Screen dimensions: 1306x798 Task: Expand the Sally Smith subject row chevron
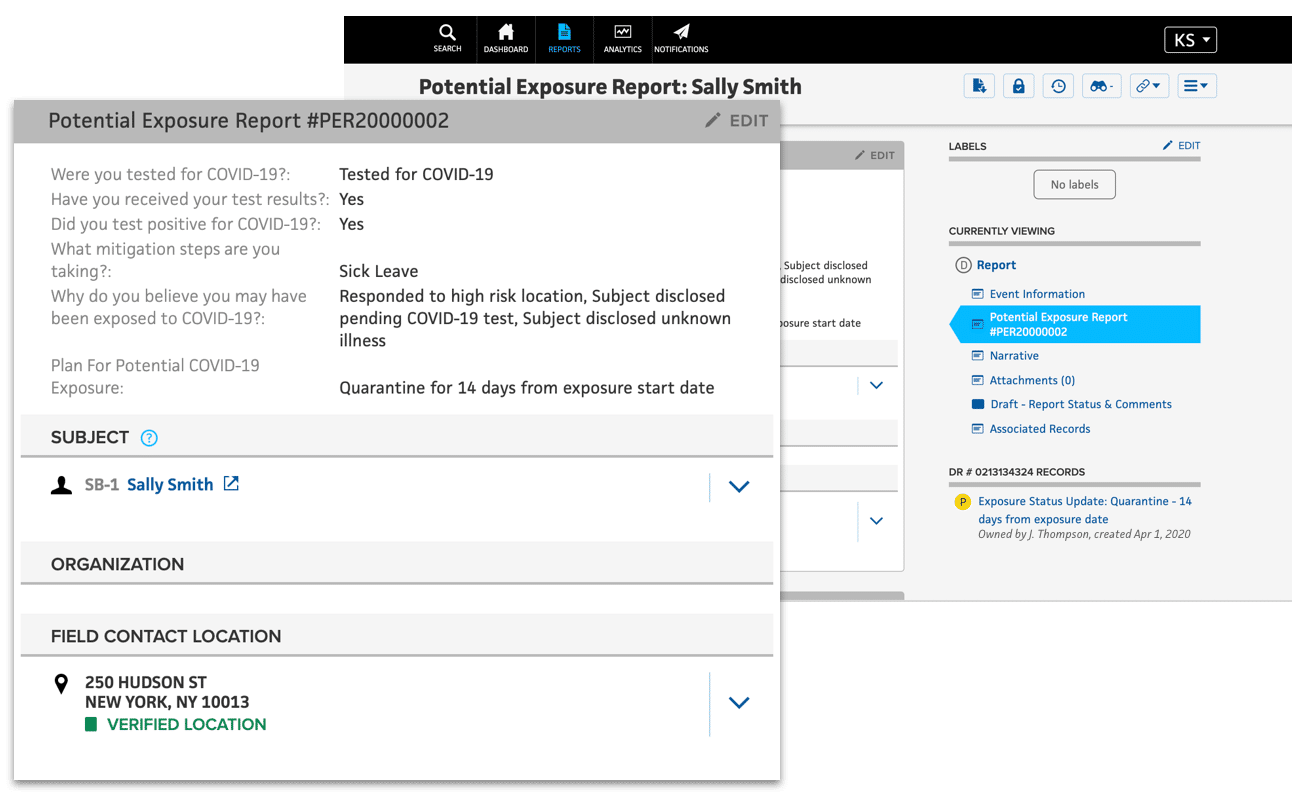click(739, 487)
